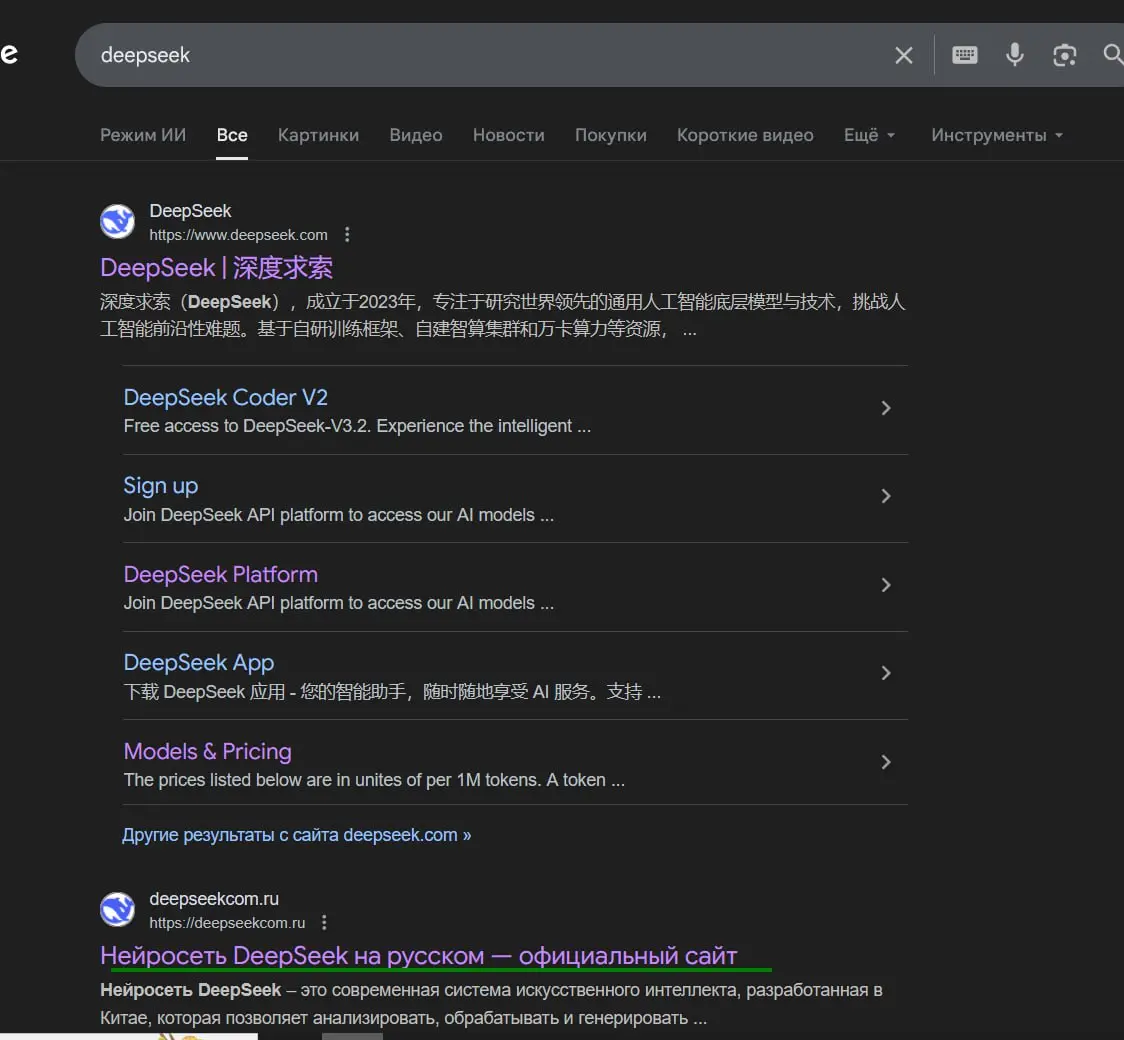Switch to the Видео tab
The image size is (1124, 1040).
pyautogui.click(x=416, y=135)
